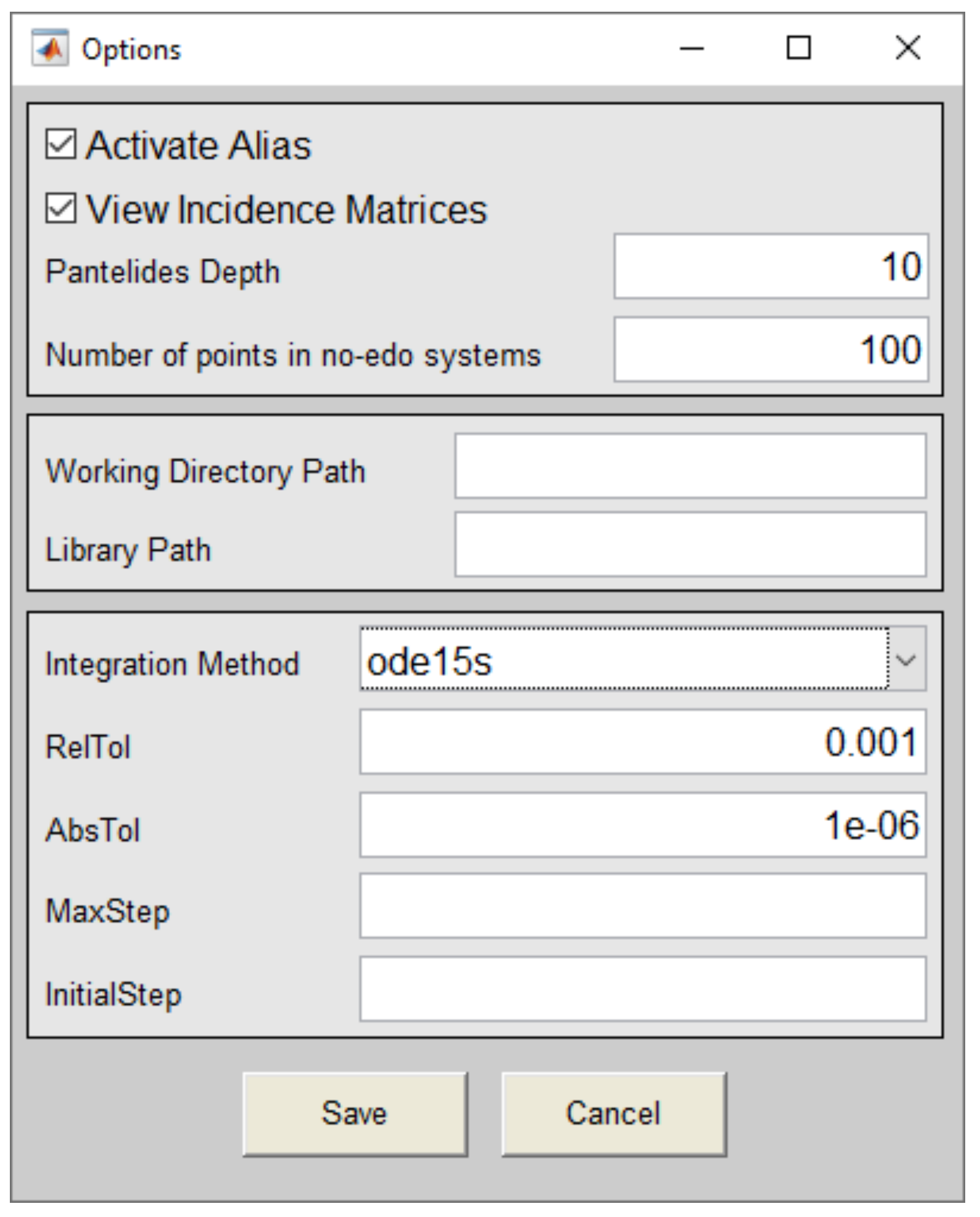The height and width of the screenshot is (1217, 980).
Task: Select the ode15s combo box field
Action: click(x=623, y=660)
